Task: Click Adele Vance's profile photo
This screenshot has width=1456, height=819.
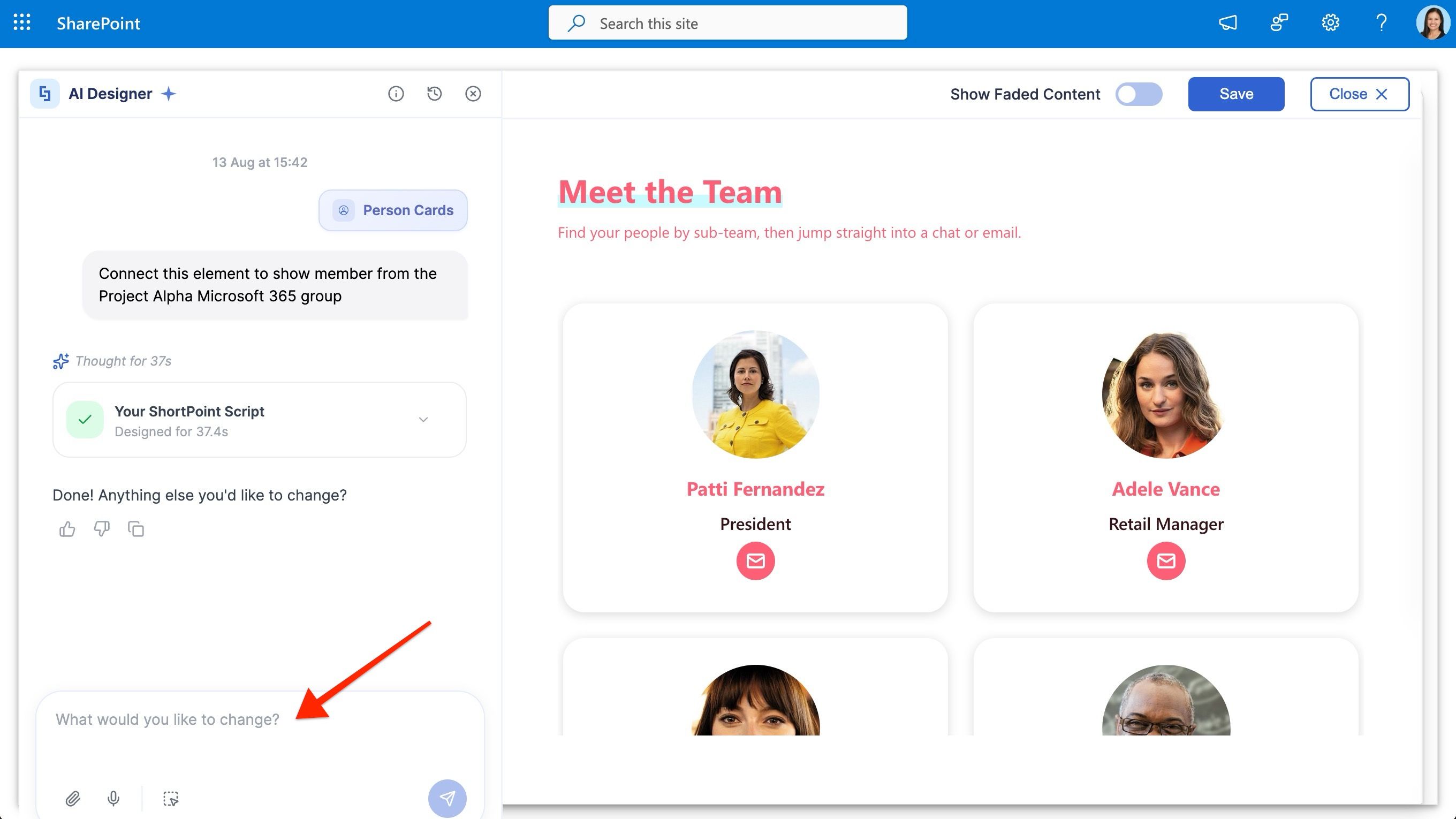Action: tap(1166, 394)
